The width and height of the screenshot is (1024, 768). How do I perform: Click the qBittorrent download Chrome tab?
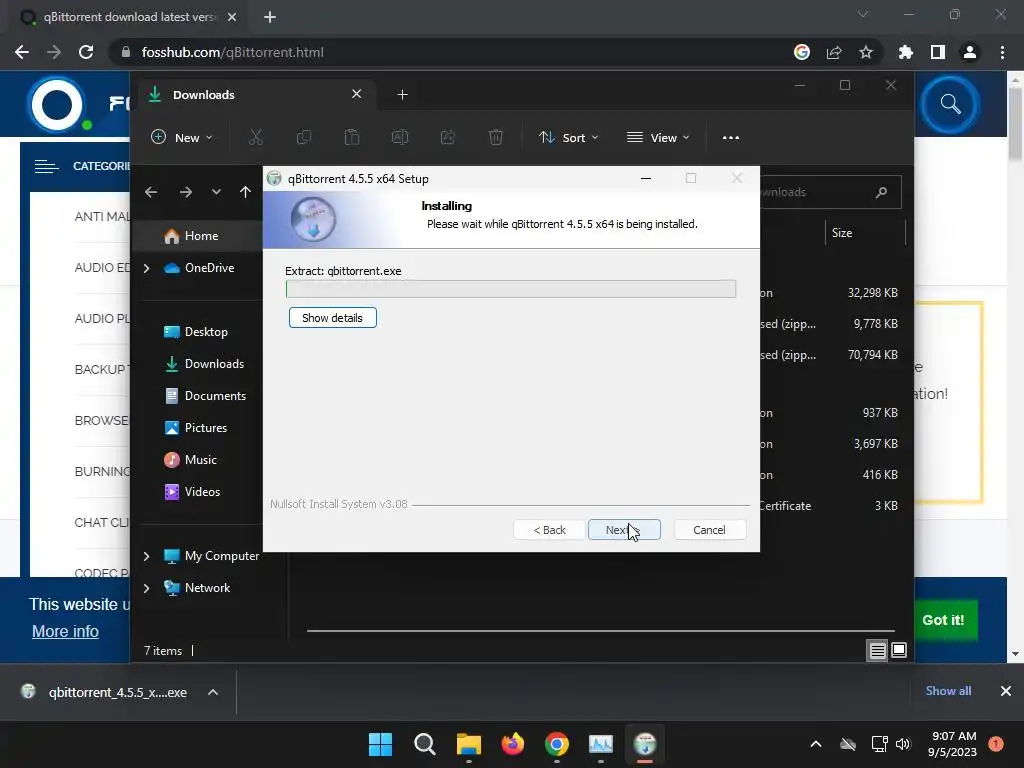coord(127,17)
